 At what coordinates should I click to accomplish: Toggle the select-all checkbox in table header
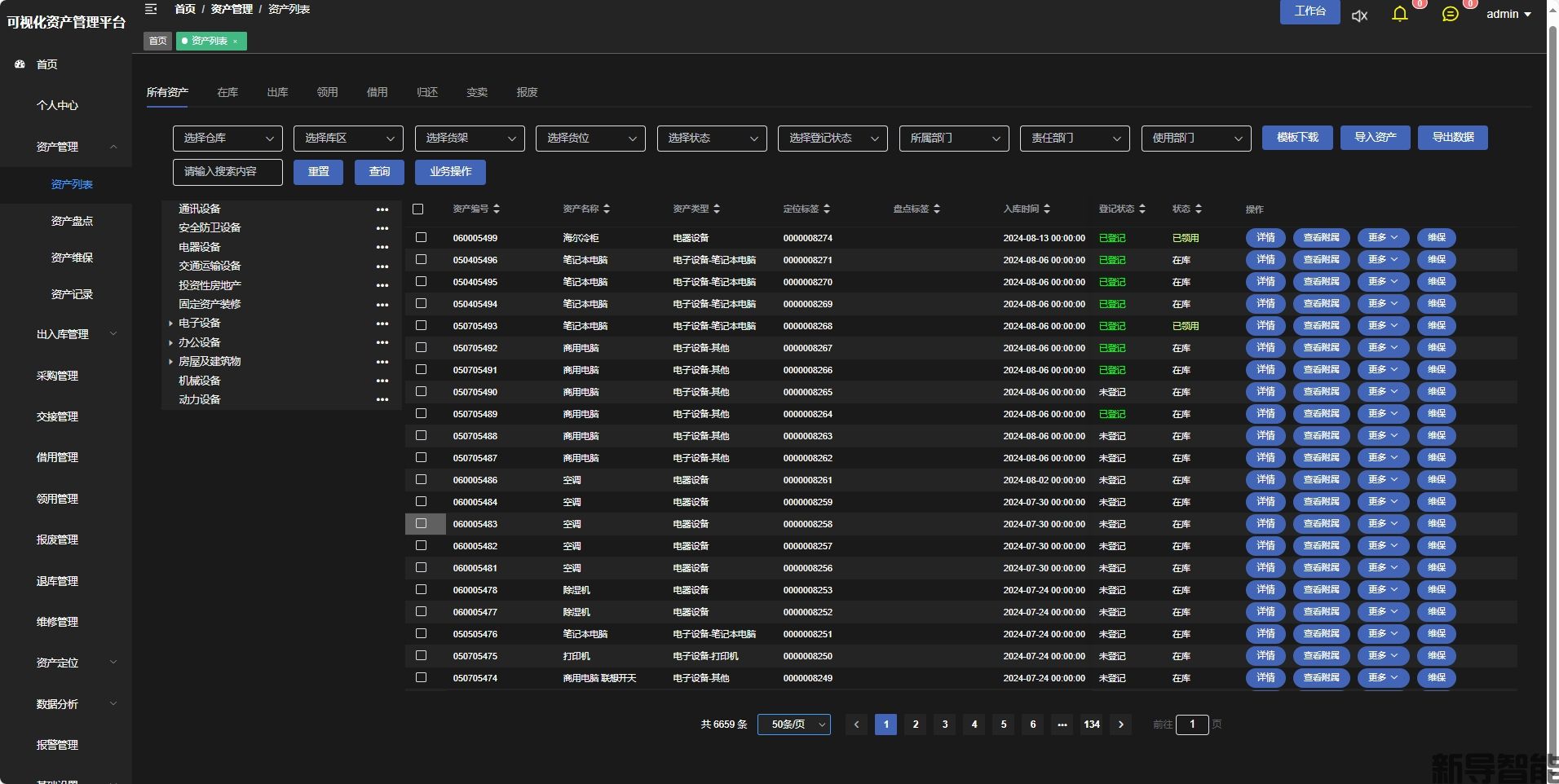(x=418, y=209)
